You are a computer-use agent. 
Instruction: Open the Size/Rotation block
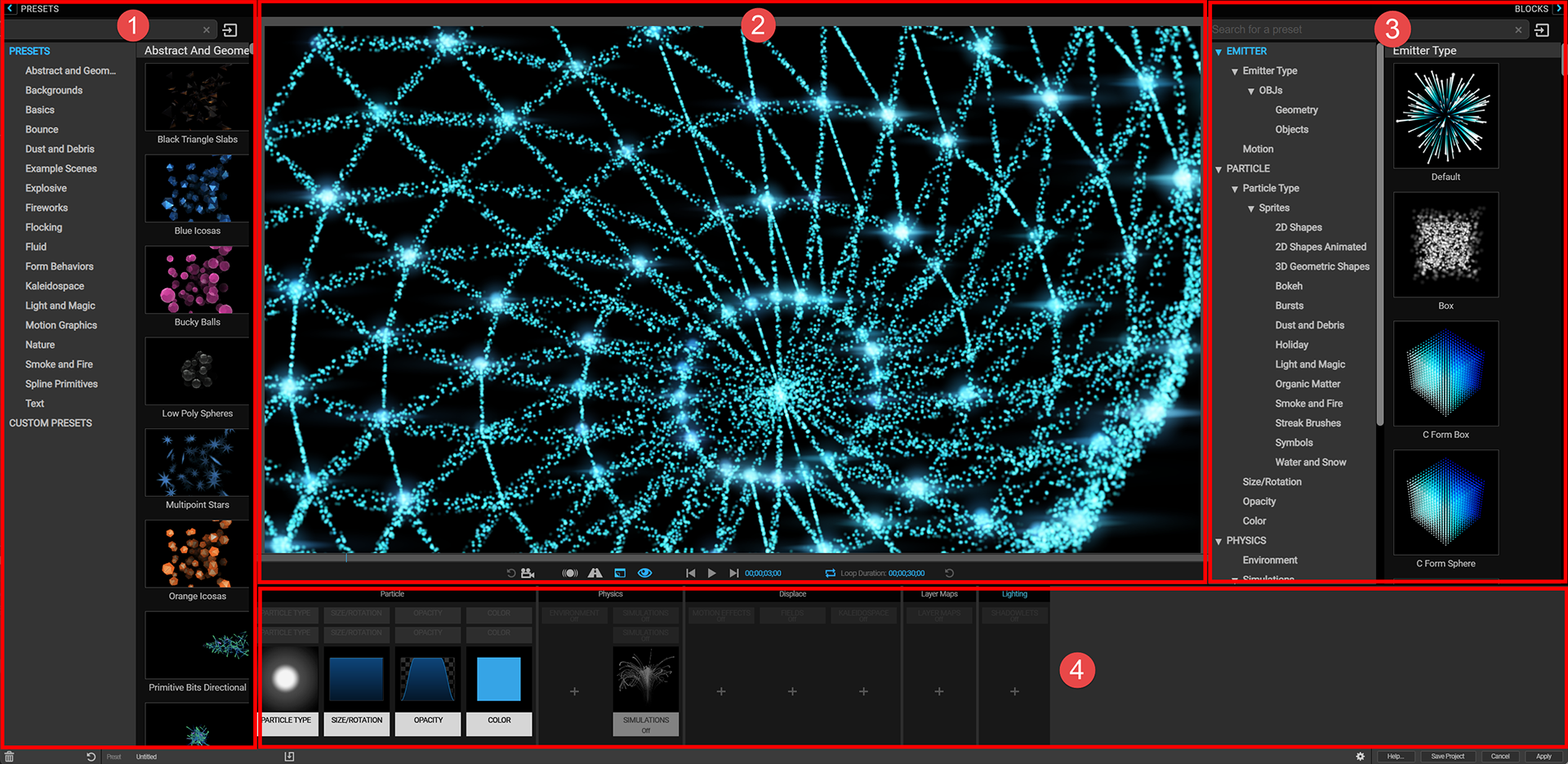pos(357,691)
